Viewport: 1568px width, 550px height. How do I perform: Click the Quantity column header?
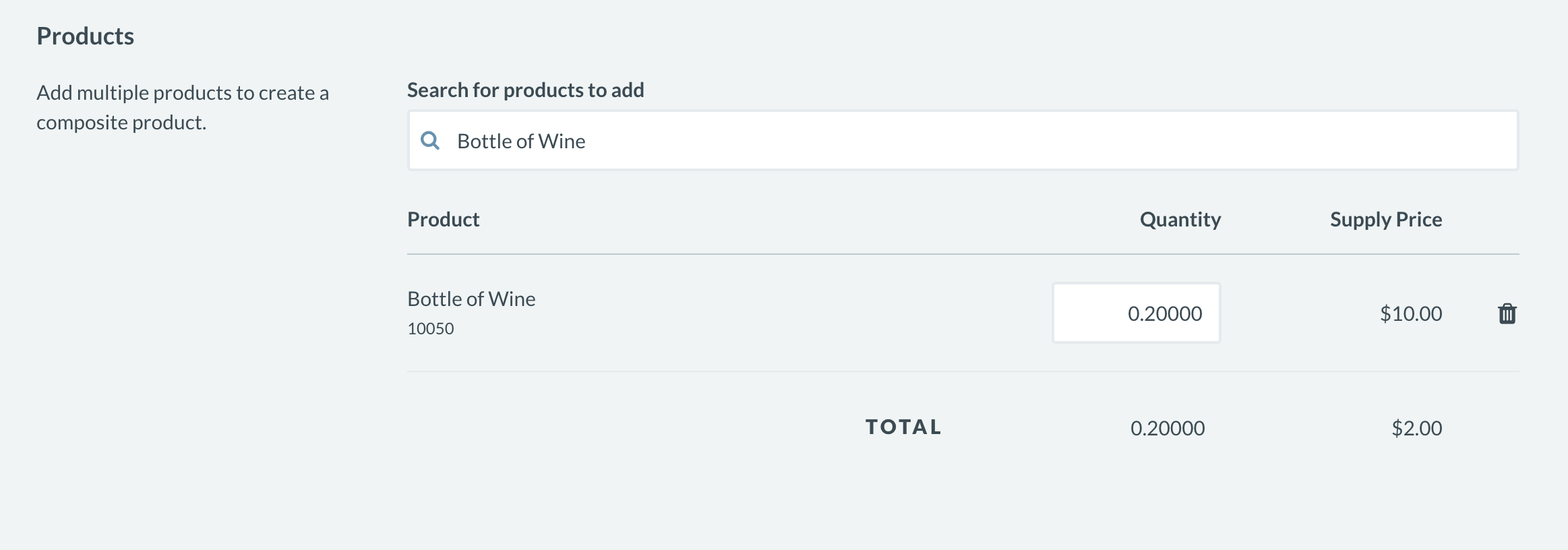pos(1180,220)
